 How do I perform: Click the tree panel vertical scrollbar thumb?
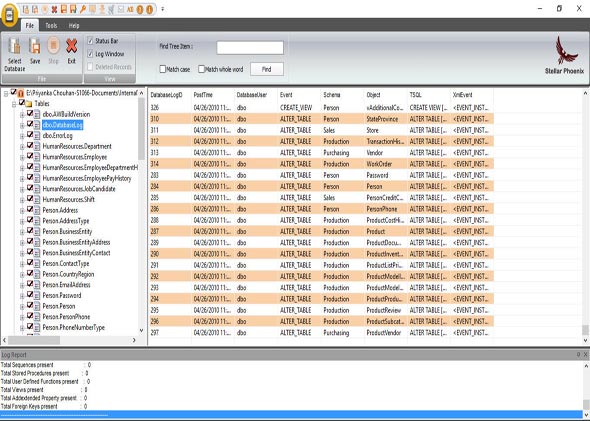[x=141, y=129]
